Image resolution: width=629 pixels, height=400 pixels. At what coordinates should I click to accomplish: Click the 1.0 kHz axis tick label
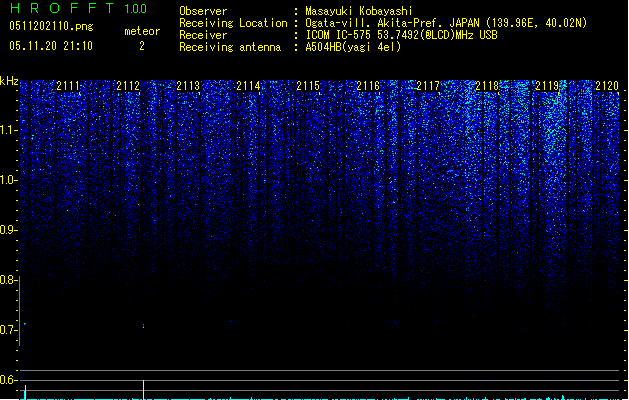pos(8,180)
